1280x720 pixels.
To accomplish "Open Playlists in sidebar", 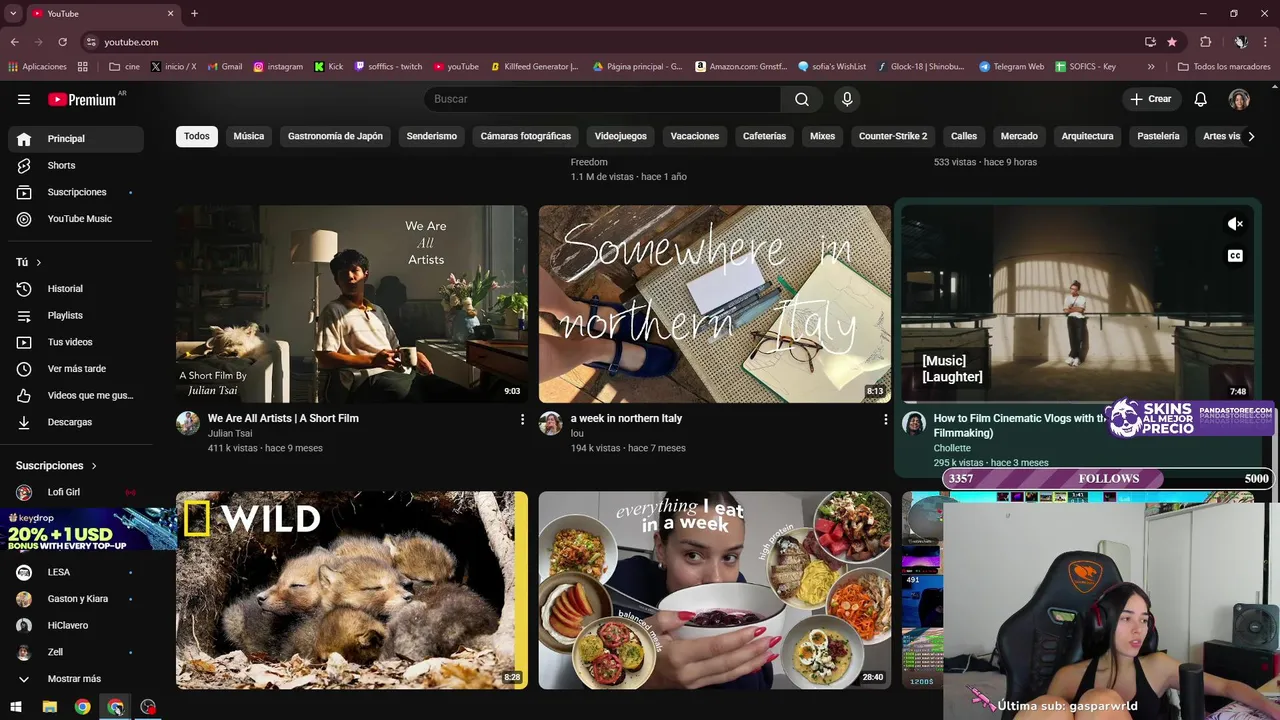I will pos(76,315).
